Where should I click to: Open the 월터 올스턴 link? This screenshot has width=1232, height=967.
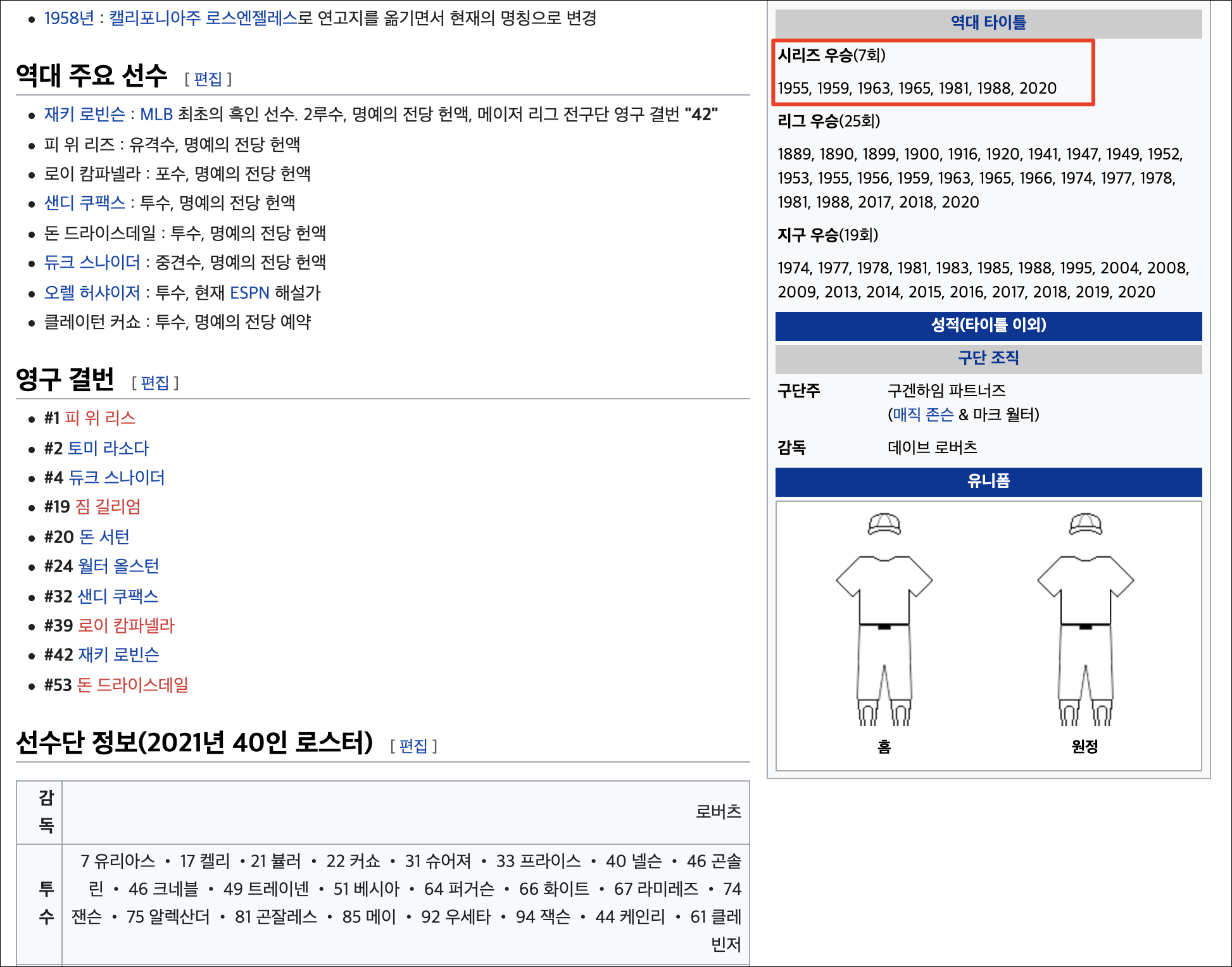coord(118,566)
